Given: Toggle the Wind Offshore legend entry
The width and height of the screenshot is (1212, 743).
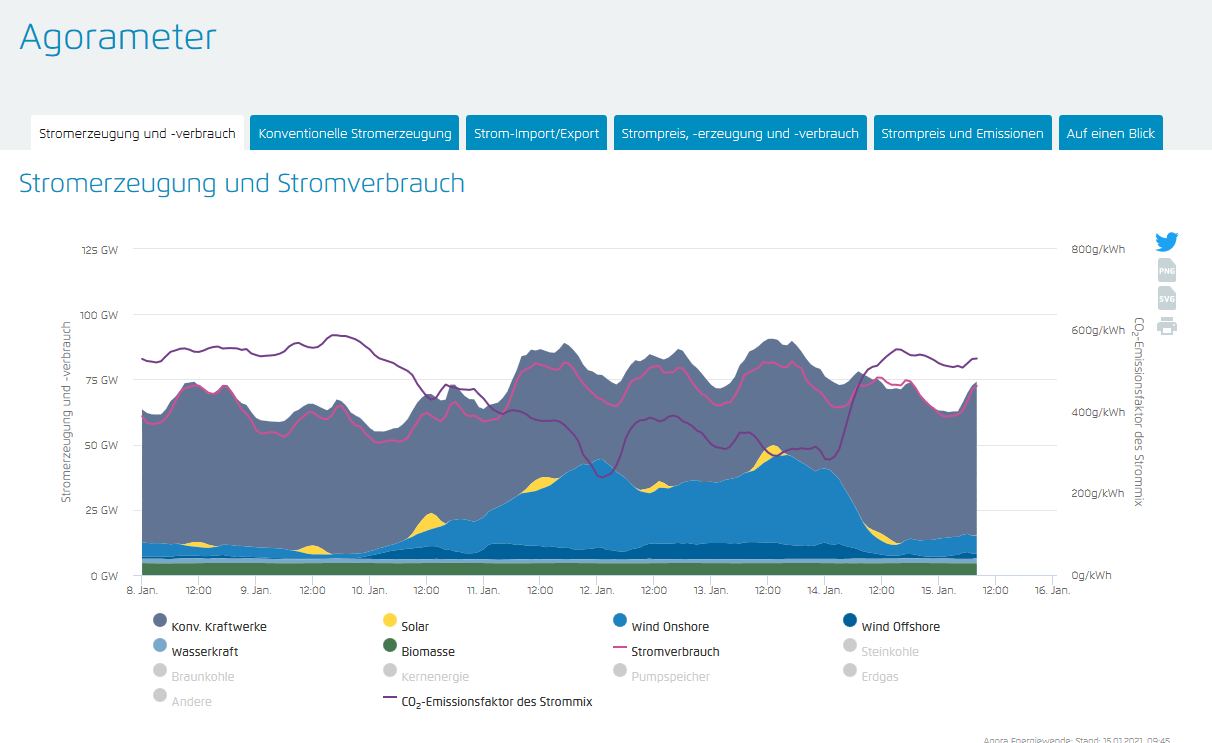Looking at the screenshot, I should pos(891,627).
